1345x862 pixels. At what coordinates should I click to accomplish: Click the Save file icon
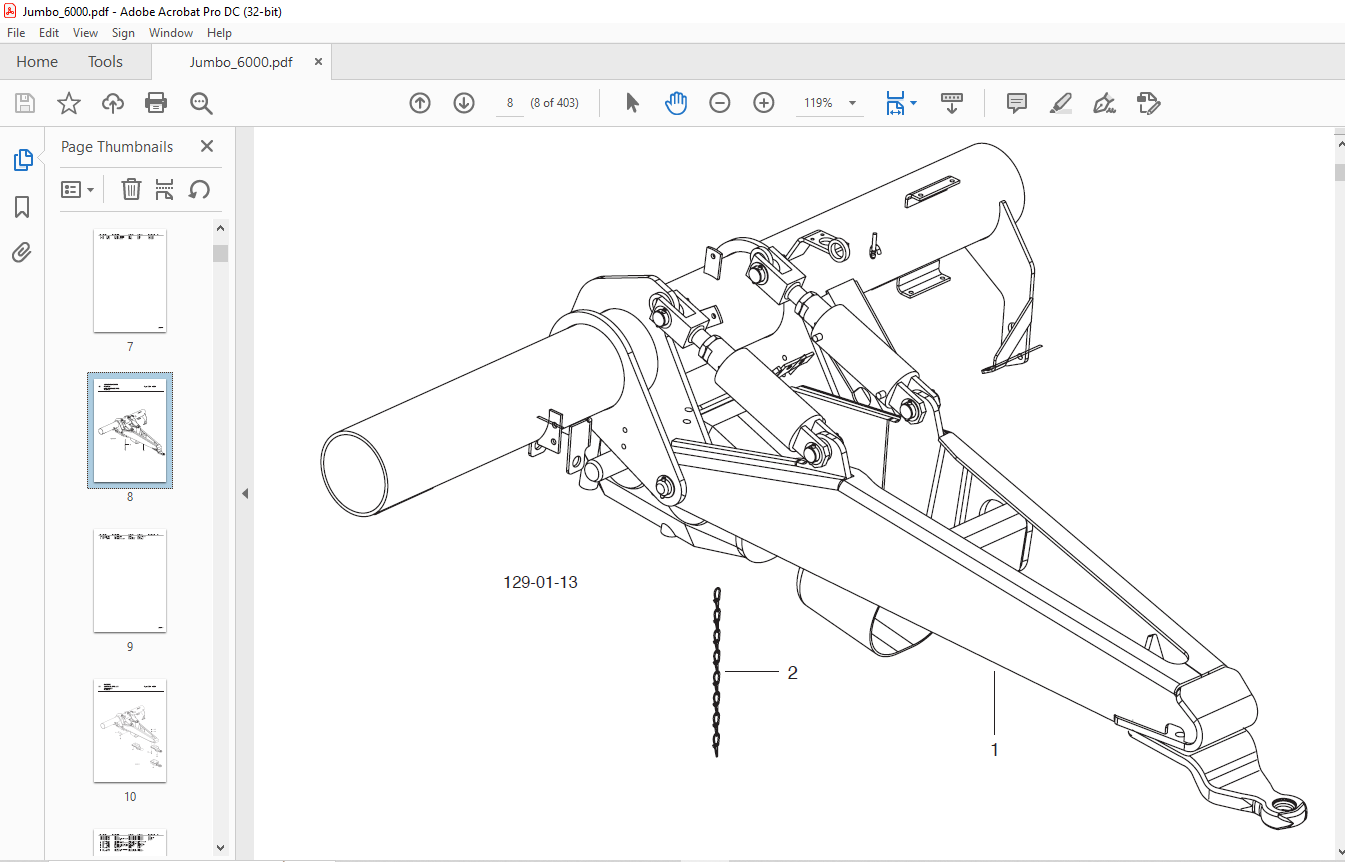coord(24,103)
